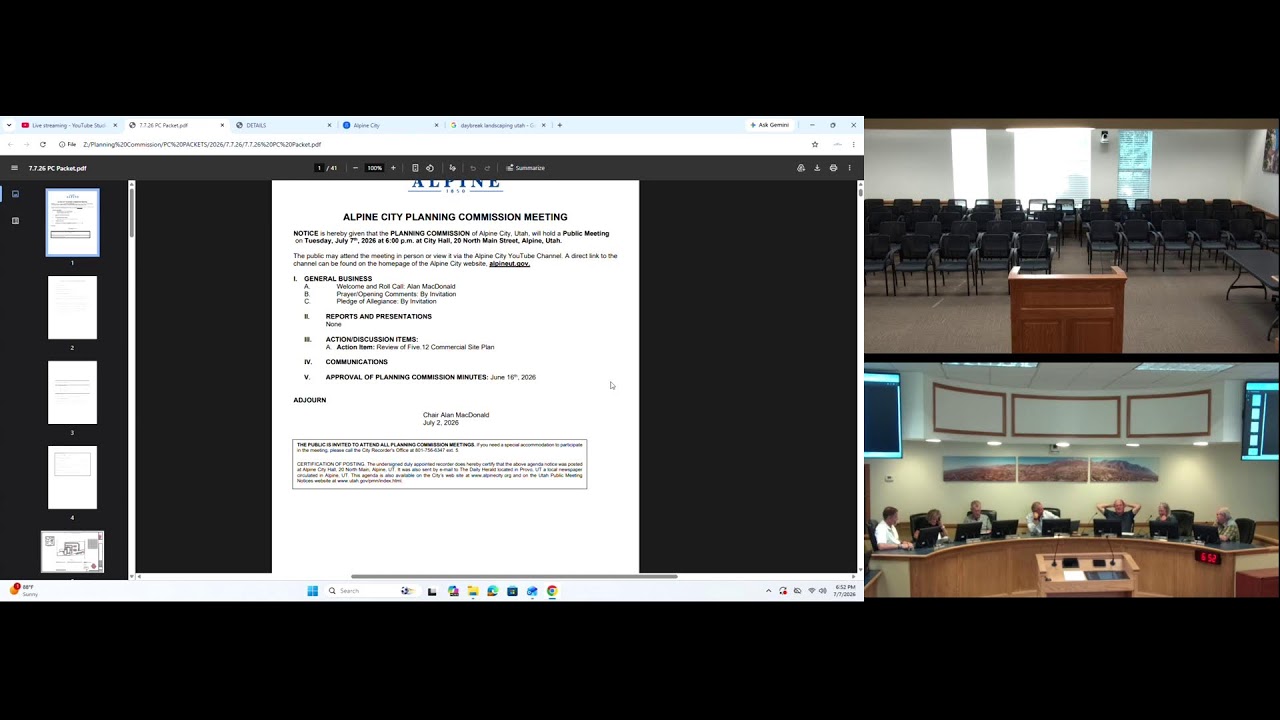
Task: Open a new browser tab
Action: [559, 125]
